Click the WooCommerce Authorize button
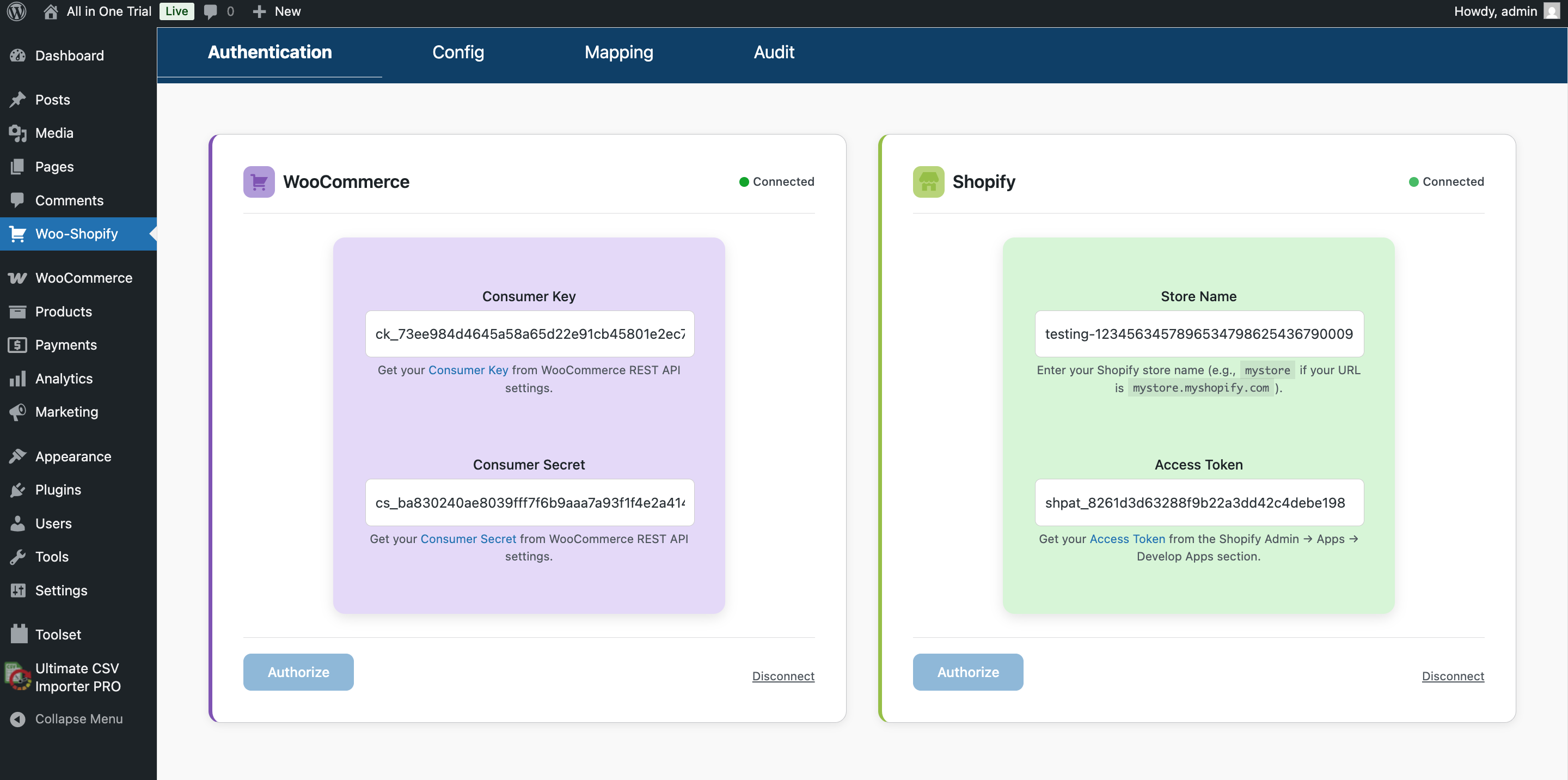Image resolution: width=1568 pixels, height=780 pixels. [298, 672]
